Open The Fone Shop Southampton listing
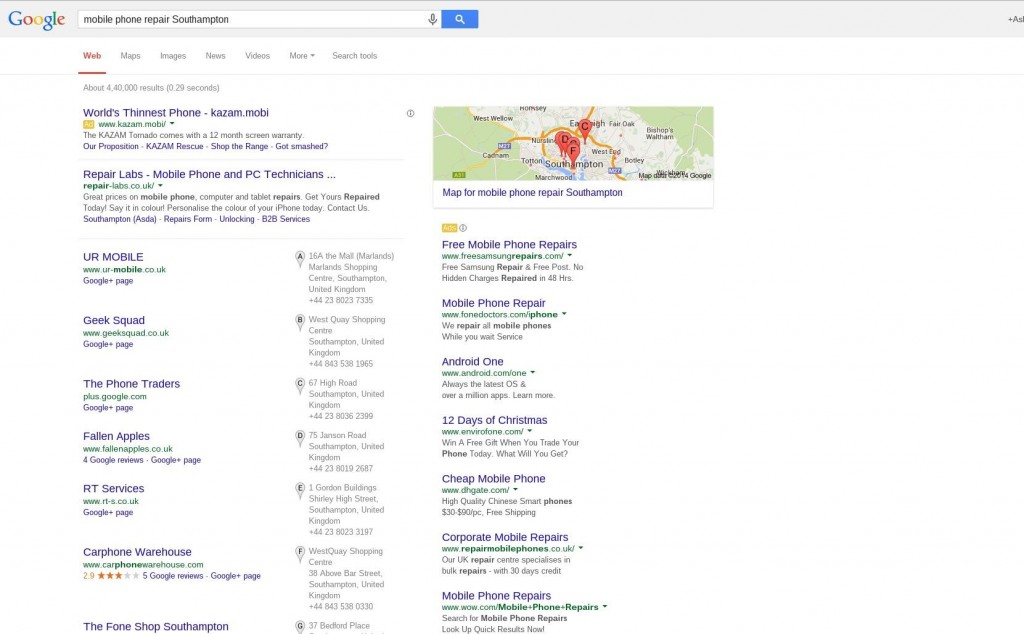Screen dimensions: 1024x634 pyautogui.click(x=155, y=626)
